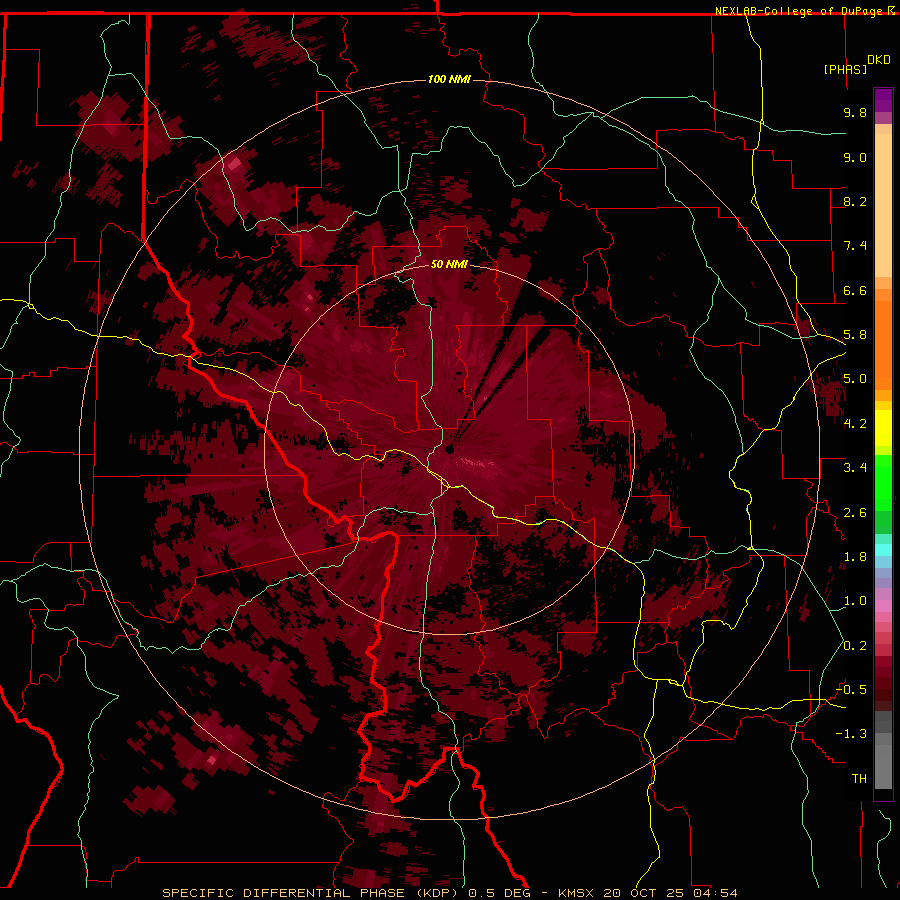Click the TH label at legend bottom
This screenshot has width=900, height=900.
[x=859, y=779]
